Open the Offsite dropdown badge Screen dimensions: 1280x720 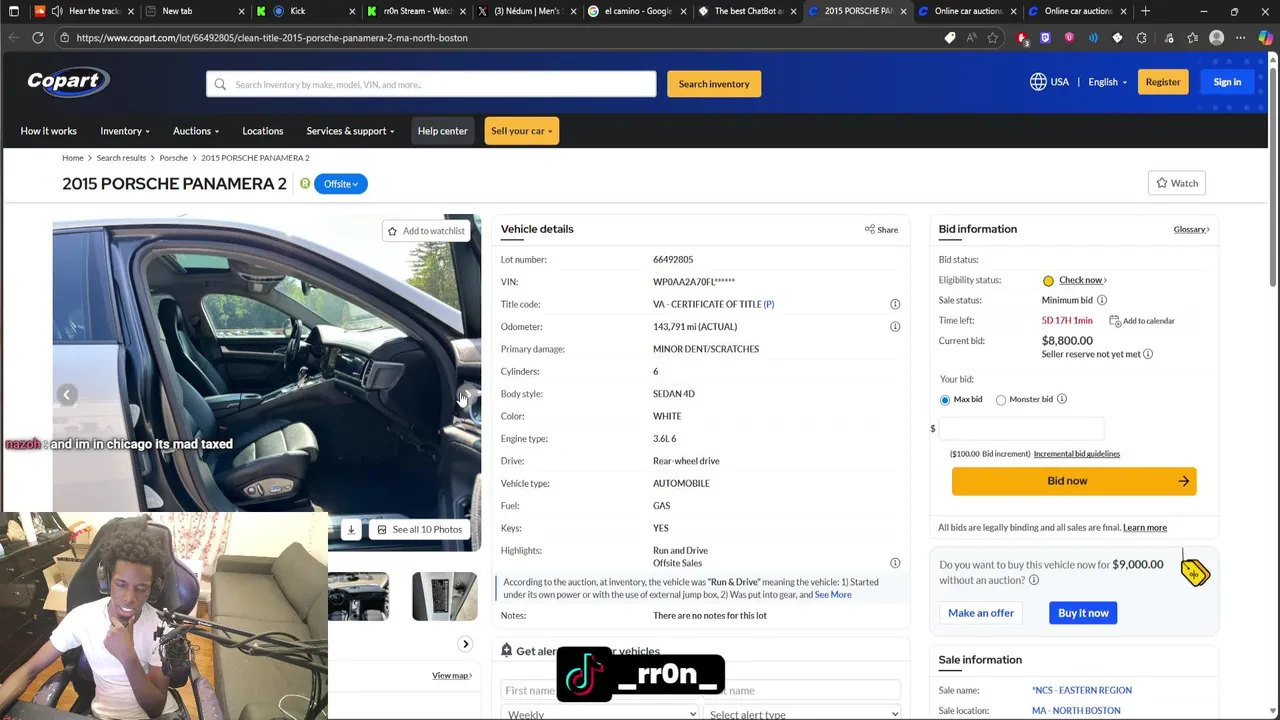click(341, 184)
